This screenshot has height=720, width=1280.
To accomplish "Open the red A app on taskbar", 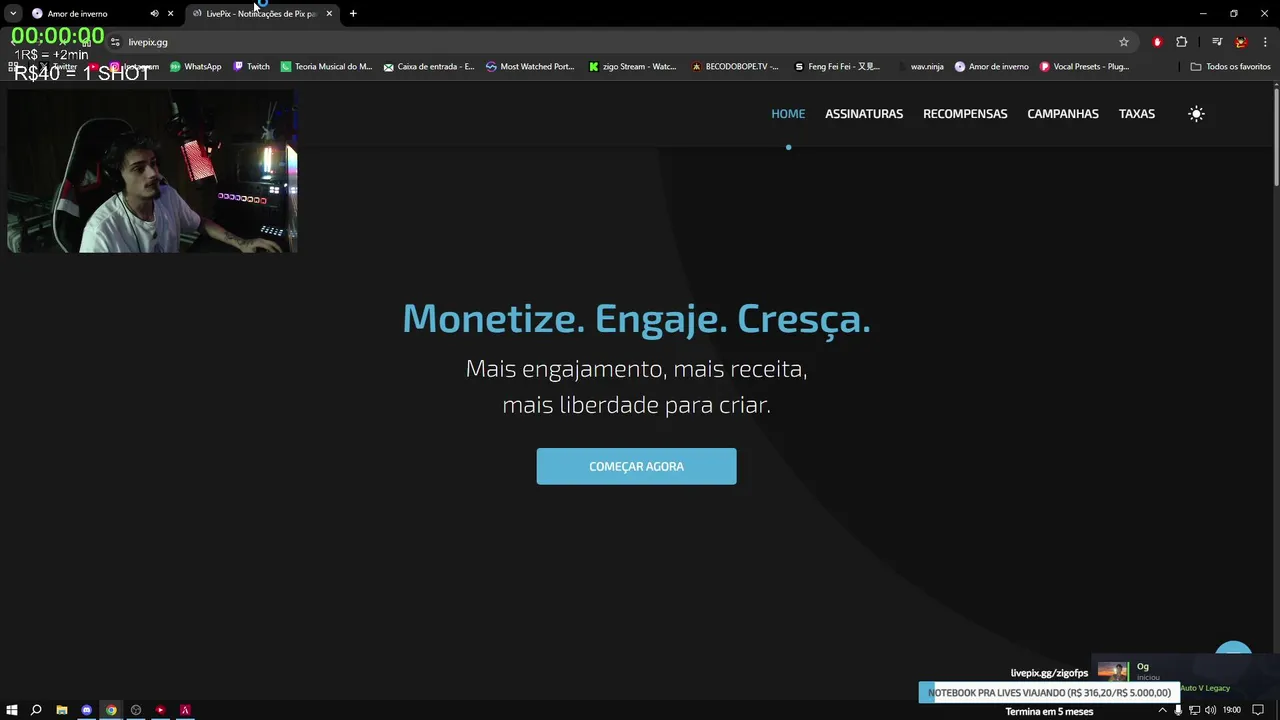I will [185, 710].
